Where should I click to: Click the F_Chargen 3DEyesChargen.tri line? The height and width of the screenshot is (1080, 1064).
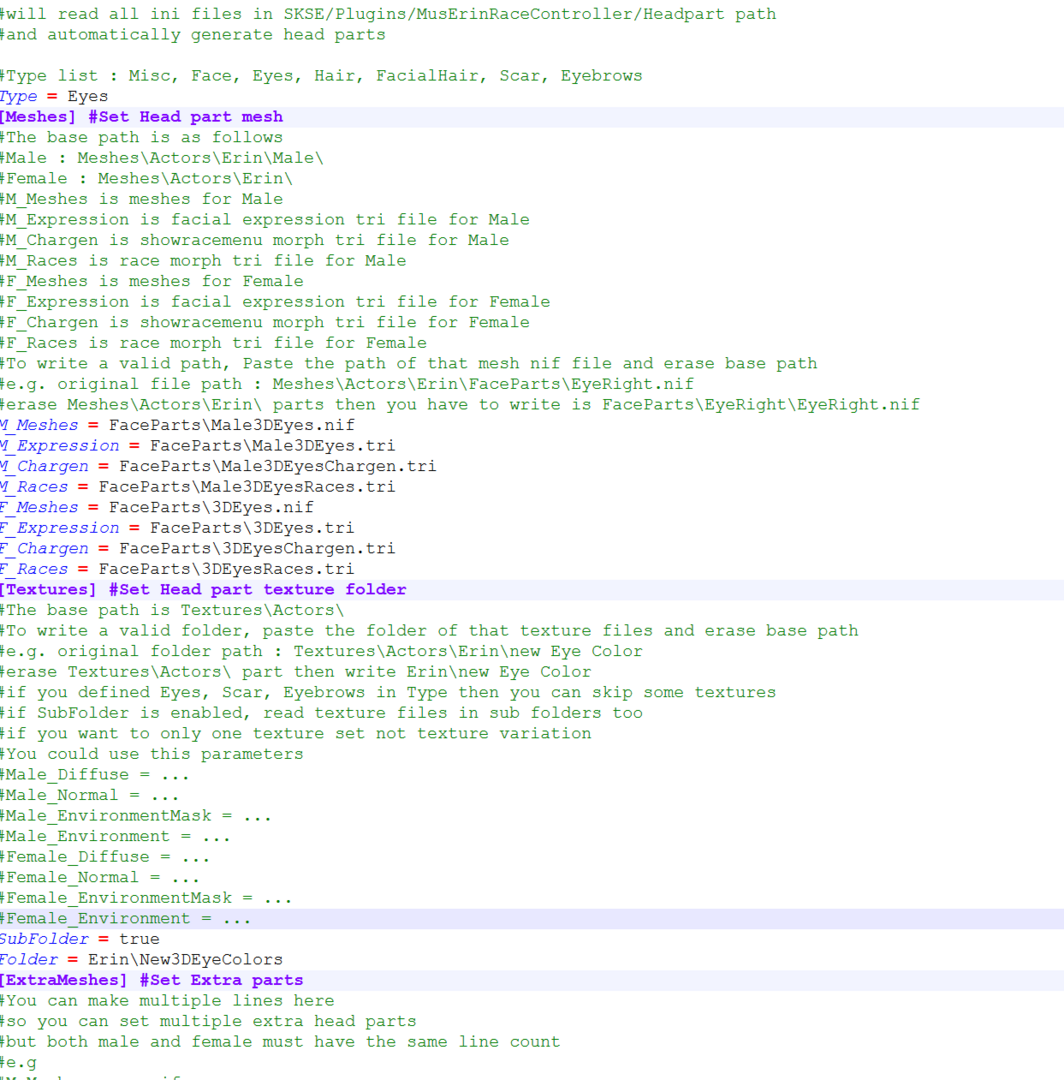point(198,549)
